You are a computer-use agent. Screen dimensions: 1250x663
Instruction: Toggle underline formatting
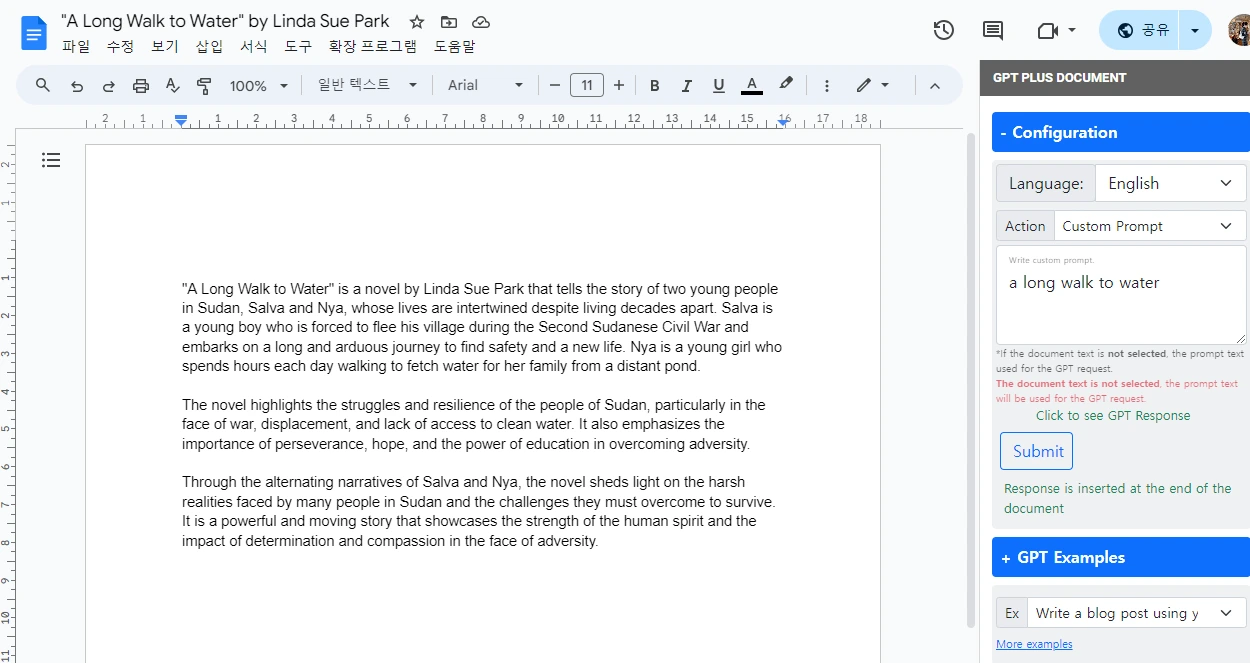[x=718, y=86]
